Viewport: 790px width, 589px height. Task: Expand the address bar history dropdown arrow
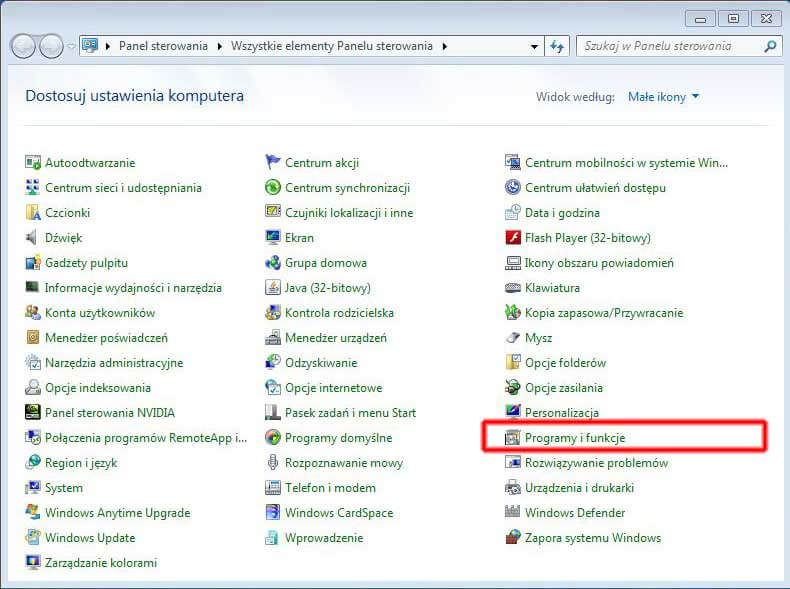click(x=534, y=46)
